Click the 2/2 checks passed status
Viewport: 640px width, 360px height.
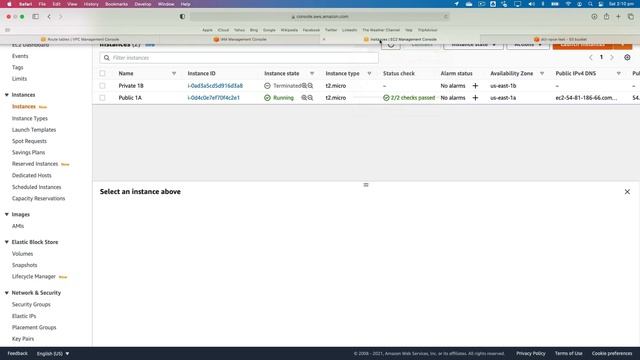(x=409, y=98)
